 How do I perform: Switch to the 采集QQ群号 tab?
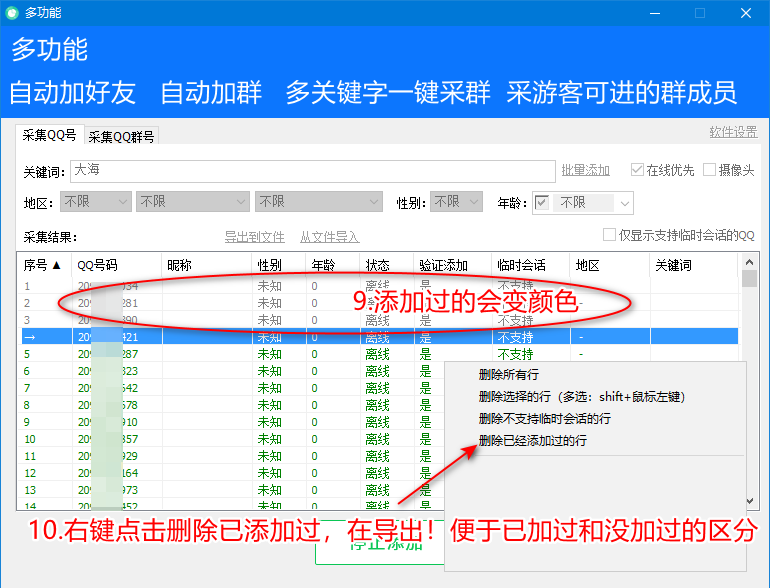pyautogui.click(x=121, y=137)
